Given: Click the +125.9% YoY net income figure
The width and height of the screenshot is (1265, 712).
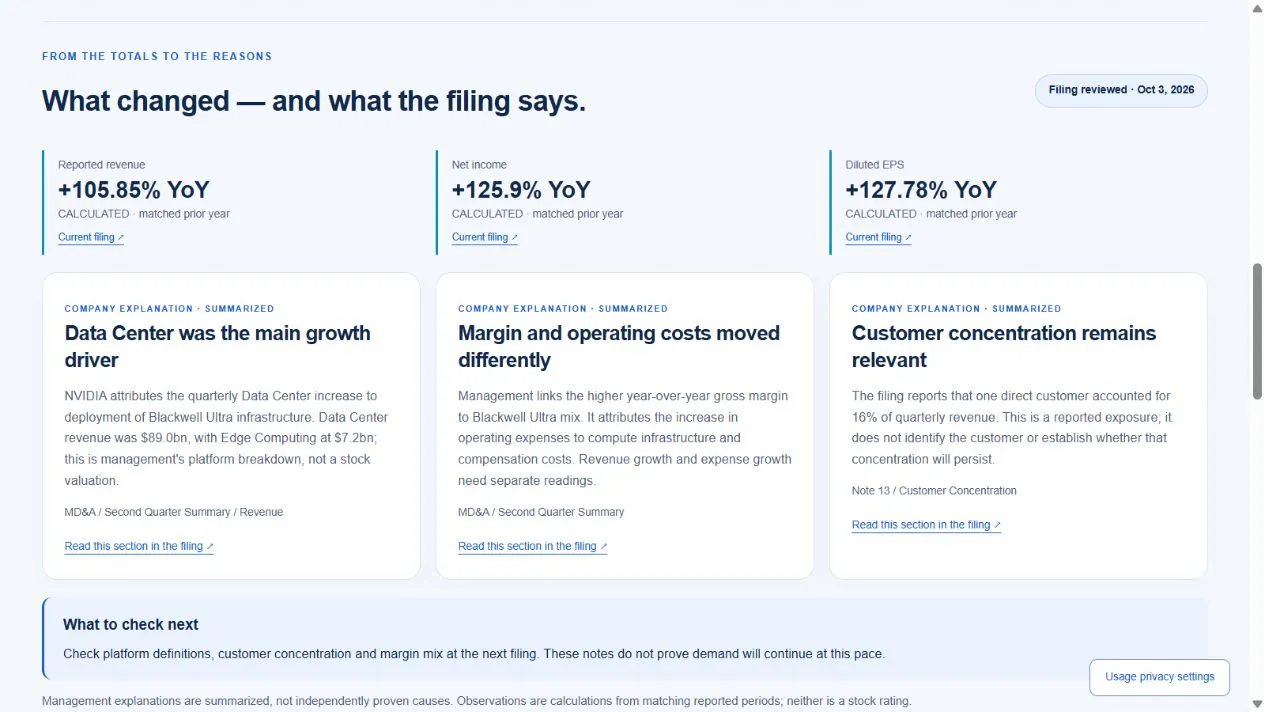Looking at the screenshot, I should 521,190.
